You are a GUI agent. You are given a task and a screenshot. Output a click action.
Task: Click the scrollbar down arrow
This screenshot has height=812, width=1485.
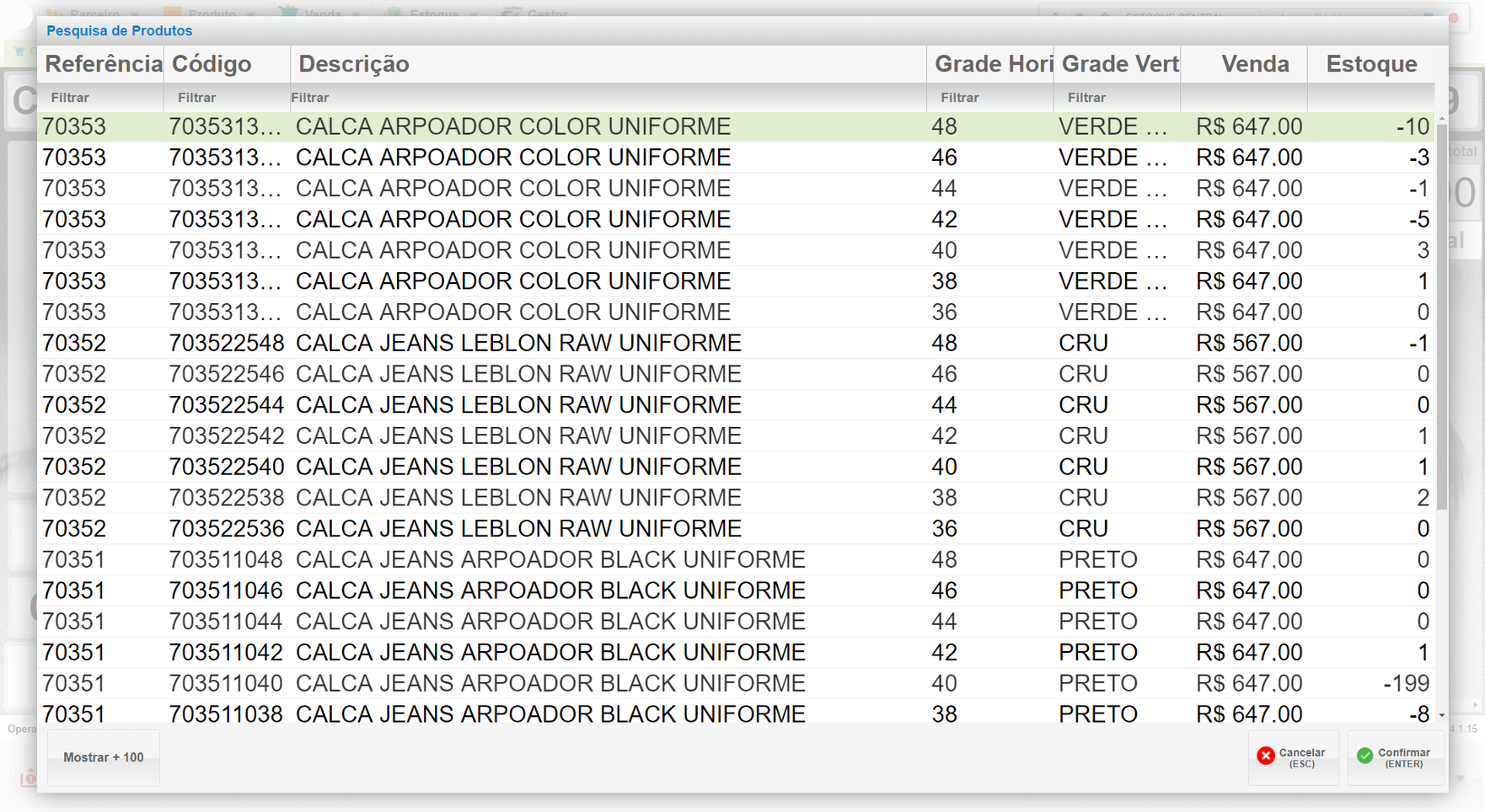[x=1442, y=715]
